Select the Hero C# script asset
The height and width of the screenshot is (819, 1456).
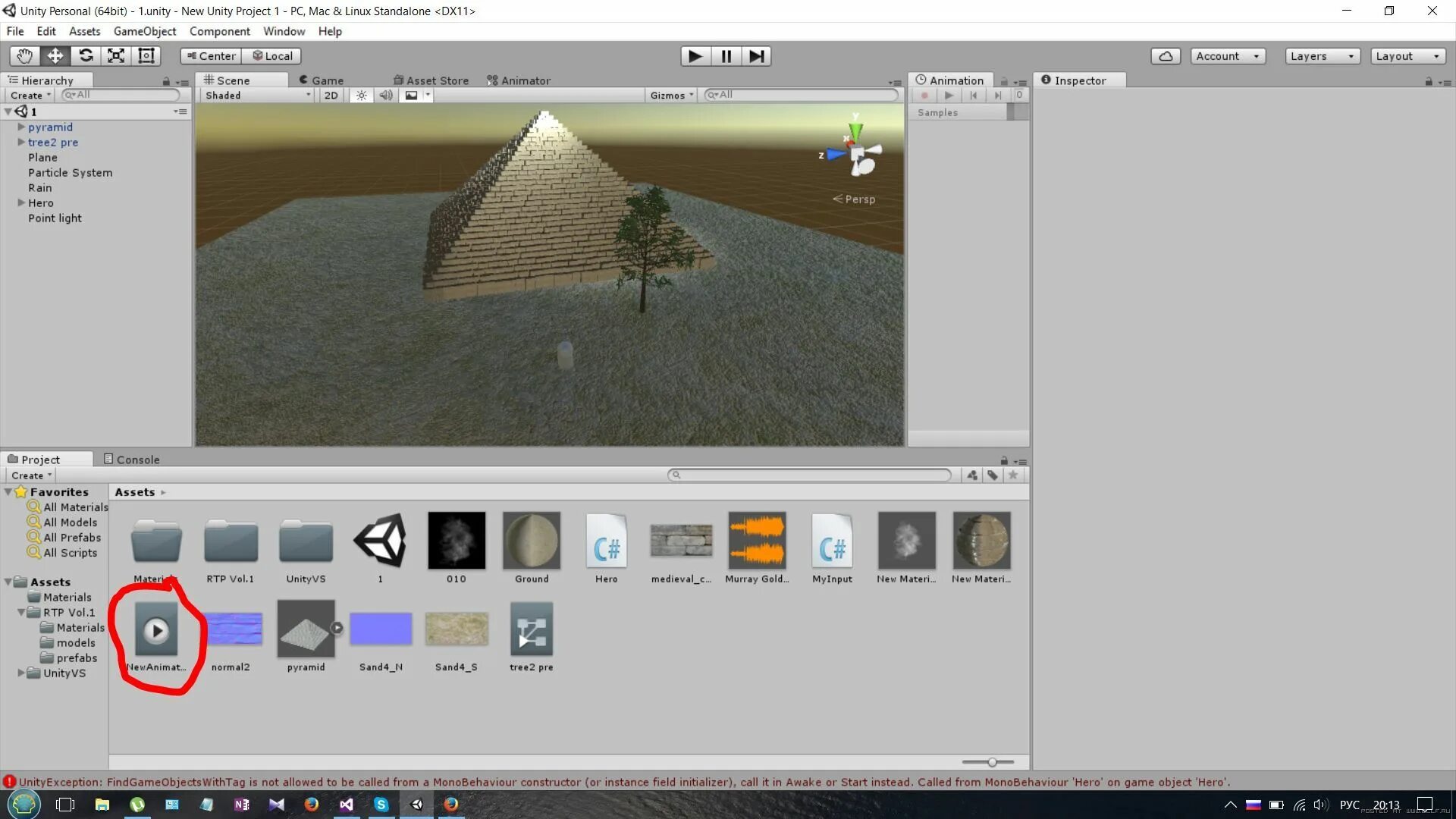click(x=606, y=548)
